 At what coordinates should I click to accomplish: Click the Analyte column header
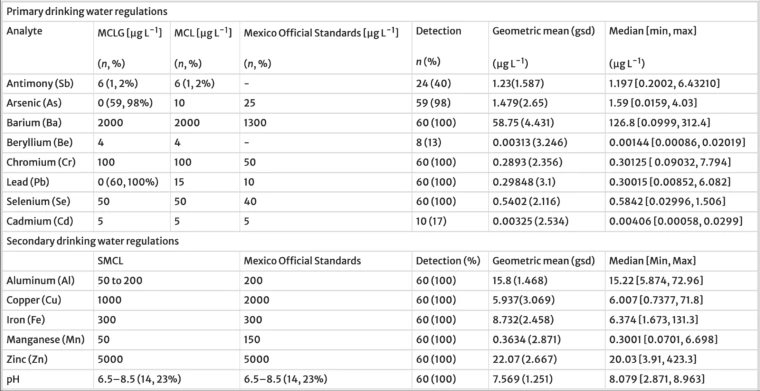click(x=24, y=31)
